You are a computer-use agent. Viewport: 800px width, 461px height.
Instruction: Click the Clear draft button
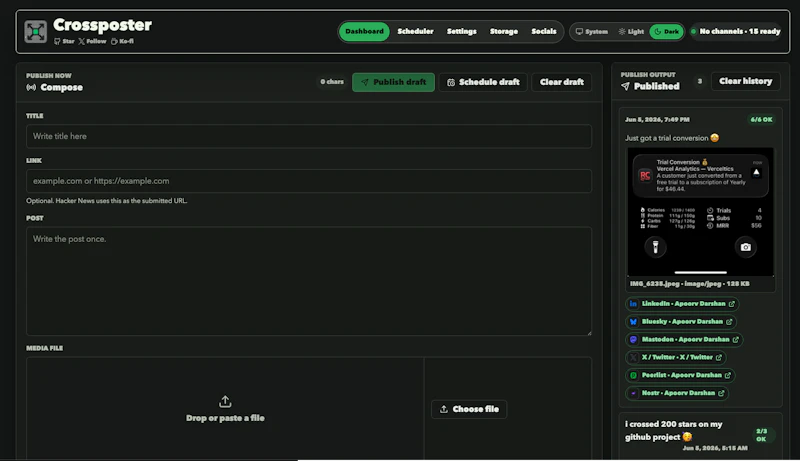562,82
